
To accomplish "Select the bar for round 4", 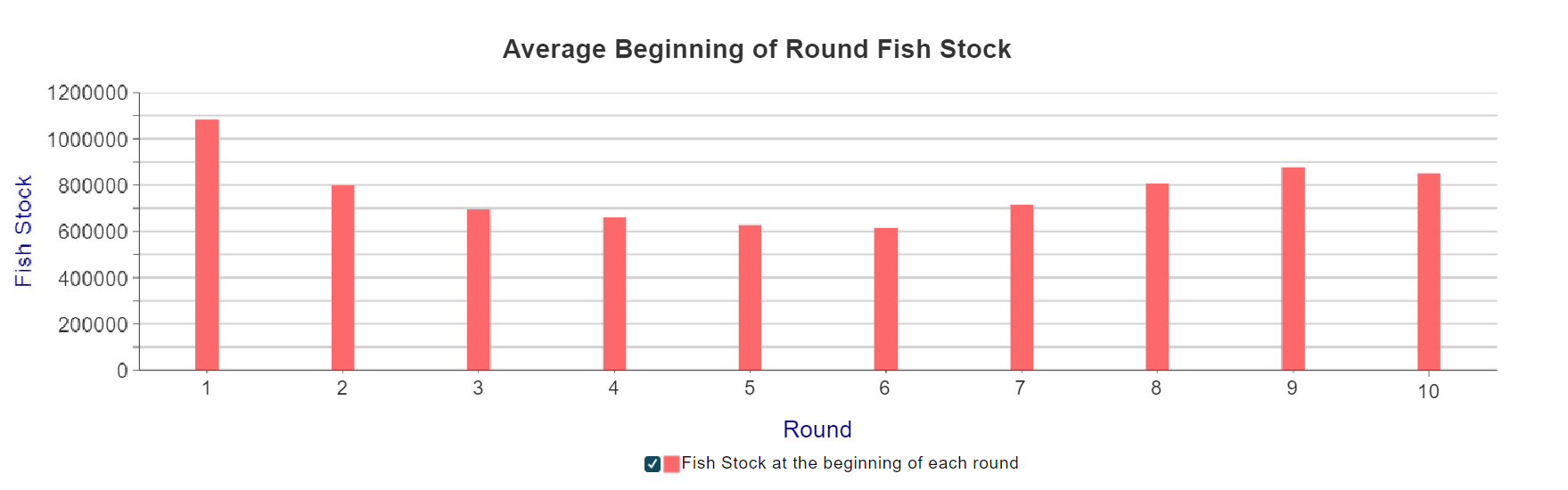I will pos(614,293).
